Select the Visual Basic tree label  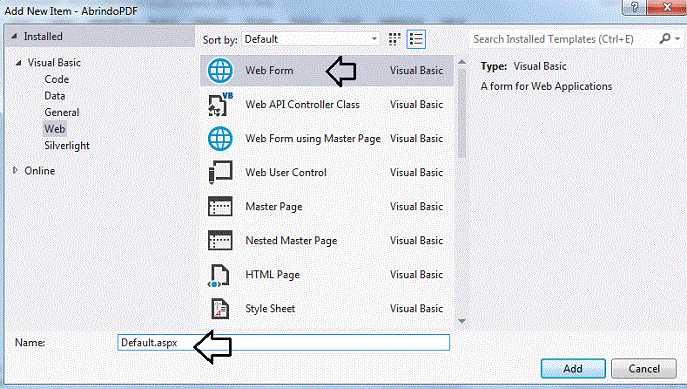click(54, 63)
